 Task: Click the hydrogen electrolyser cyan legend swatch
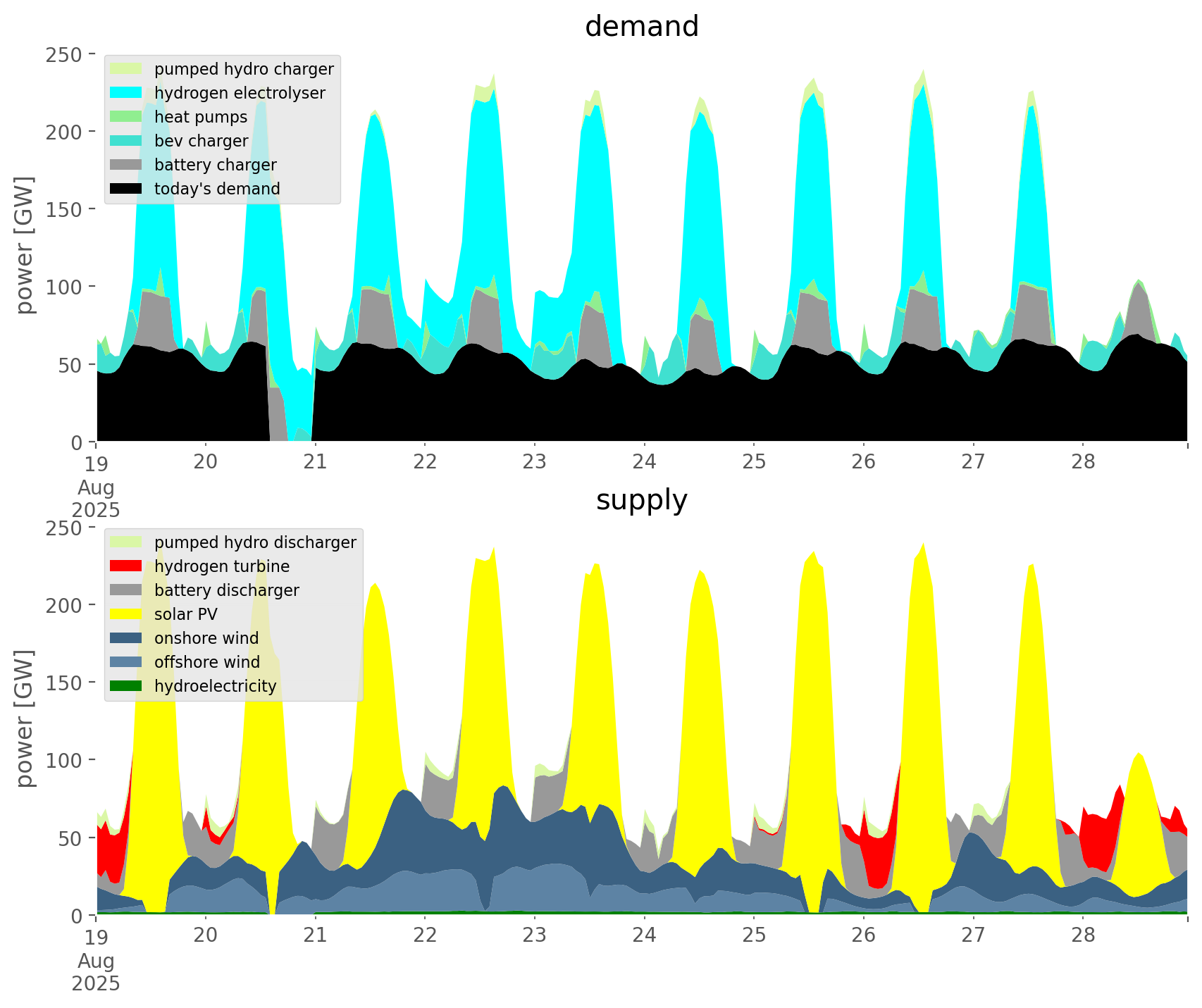coord(127,93)
